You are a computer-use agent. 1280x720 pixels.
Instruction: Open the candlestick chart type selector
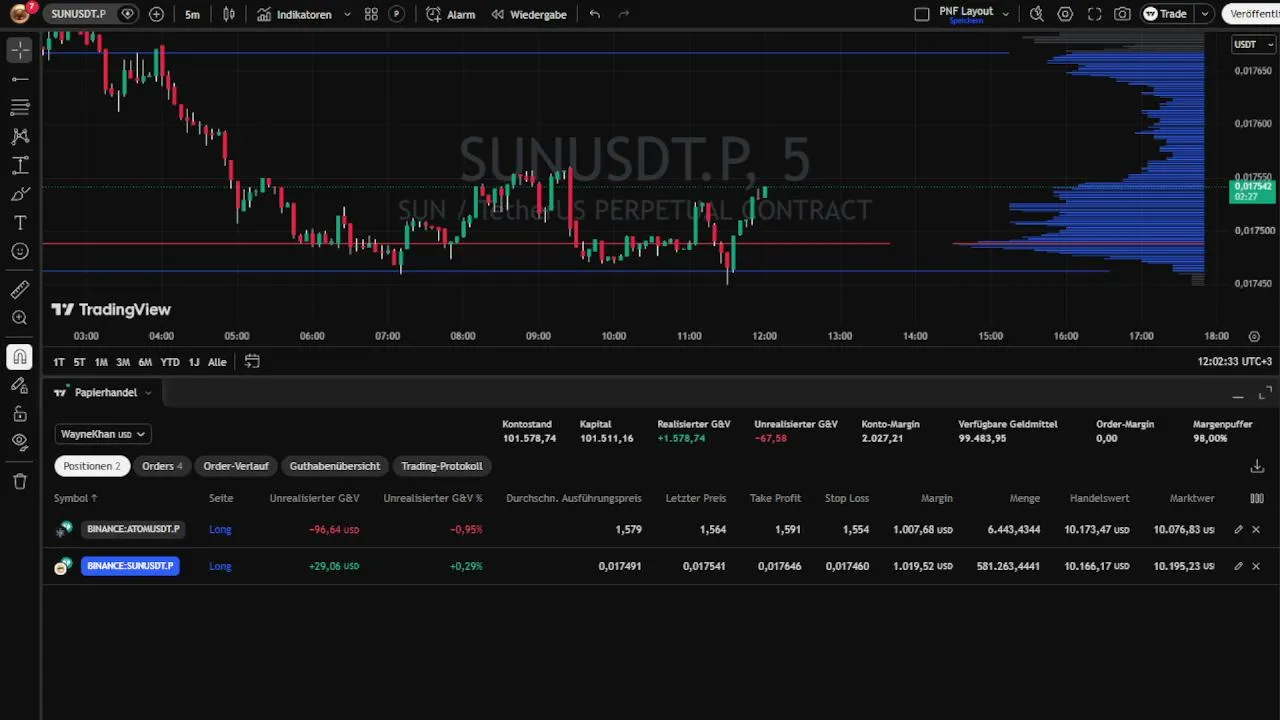pyautogui.click(x=229, y=14)
